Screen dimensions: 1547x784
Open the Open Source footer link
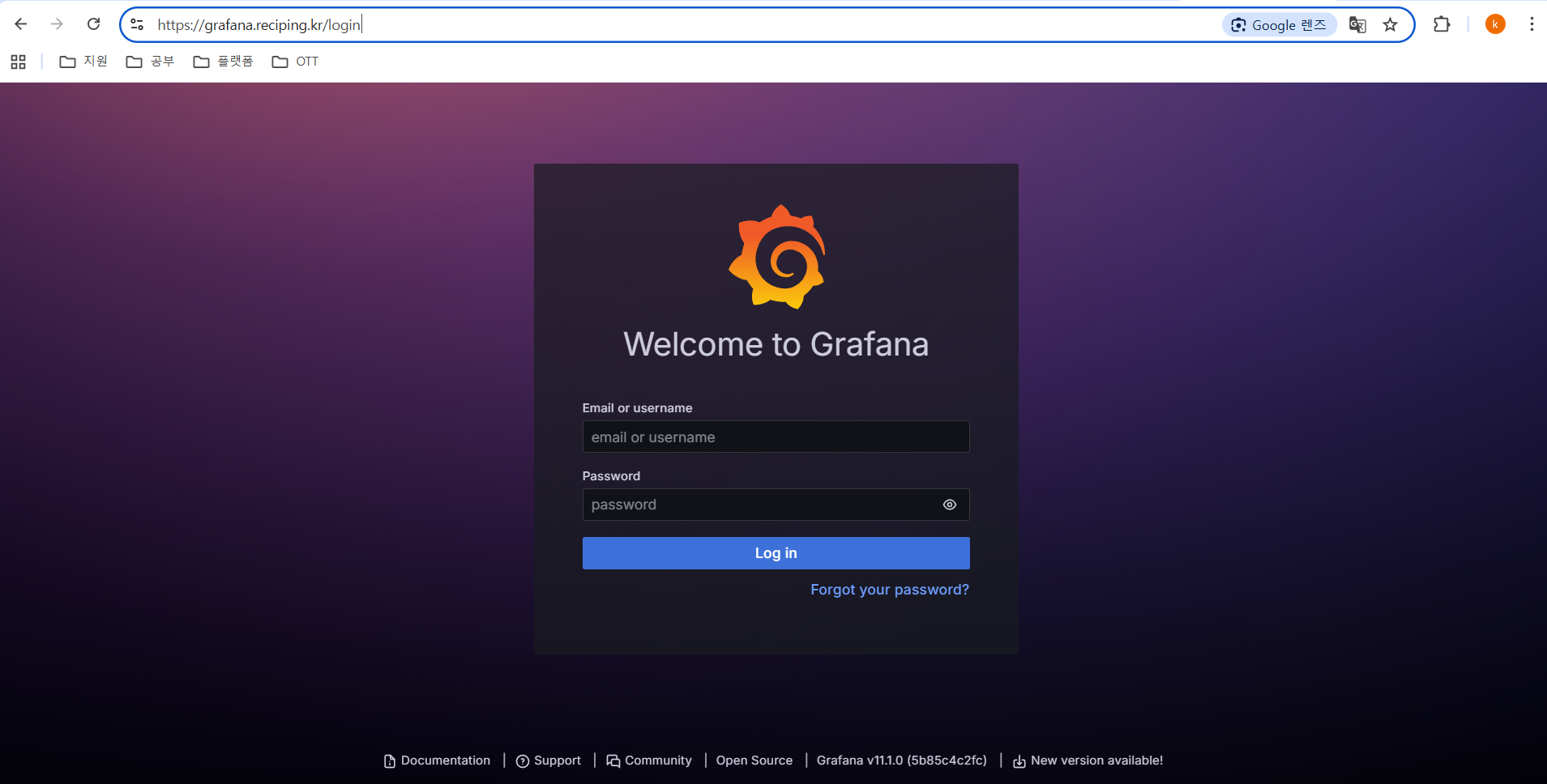[x=754, y=761]
